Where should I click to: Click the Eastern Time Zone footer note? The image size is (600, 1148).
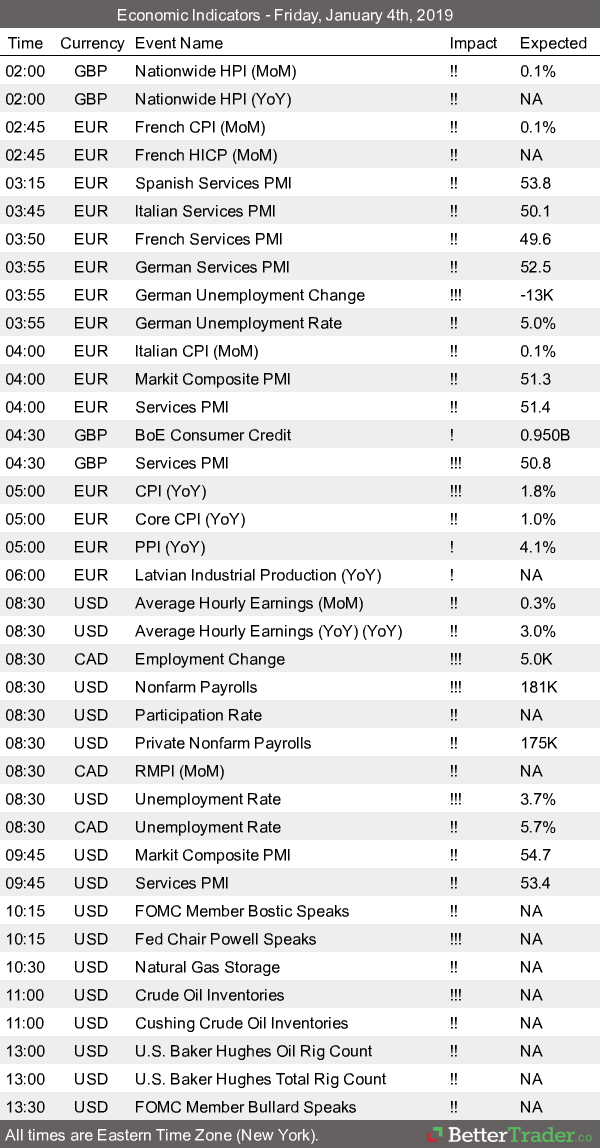pyautogui.click(x=162, y=1135)
